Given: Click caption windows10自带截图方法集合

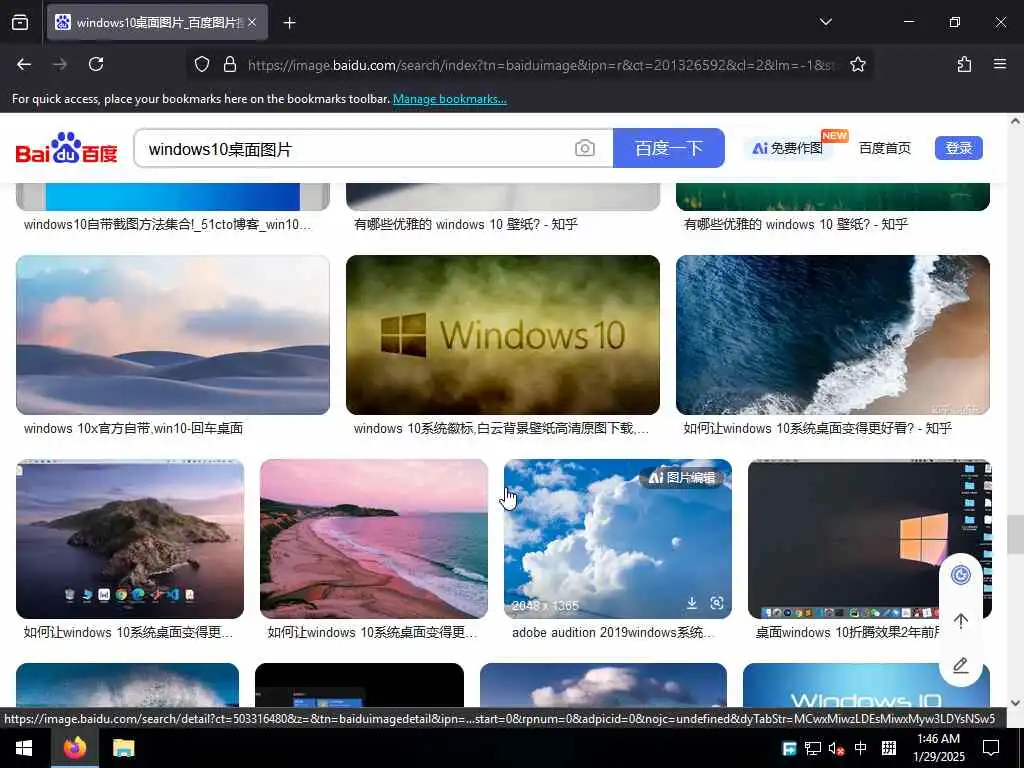Looking at the screenshot, I should point(167,225).
